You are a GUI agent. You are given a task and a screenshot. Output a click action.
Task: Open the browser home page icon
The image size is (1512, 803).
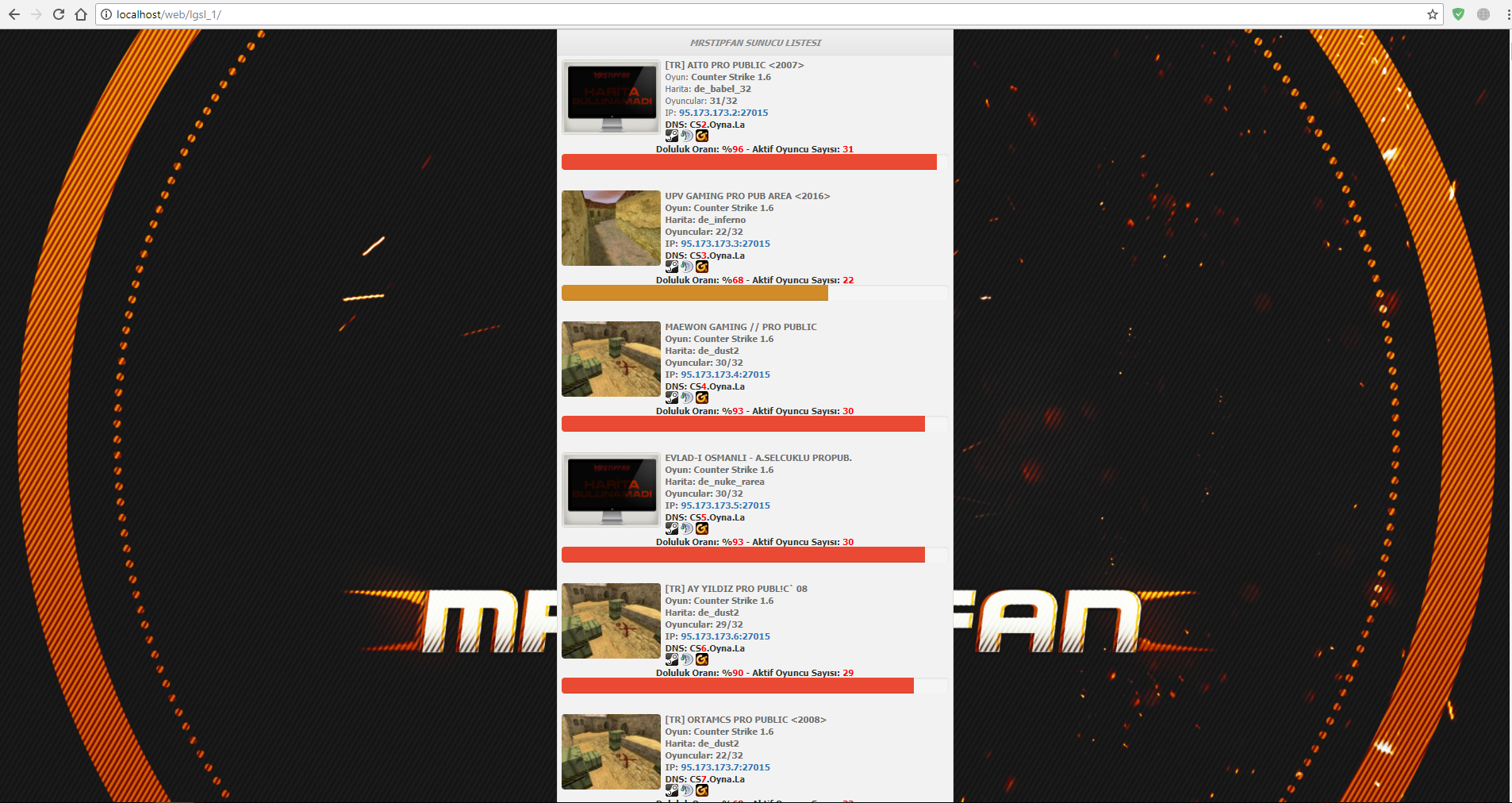pyautogui.click(x=81, y=14)
